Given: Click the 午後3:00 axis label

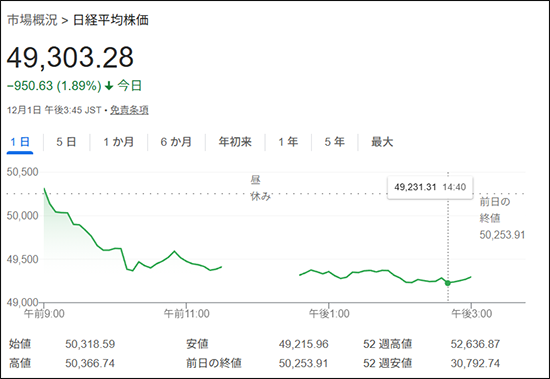Looking at the screenshot, I should point(471,313).
